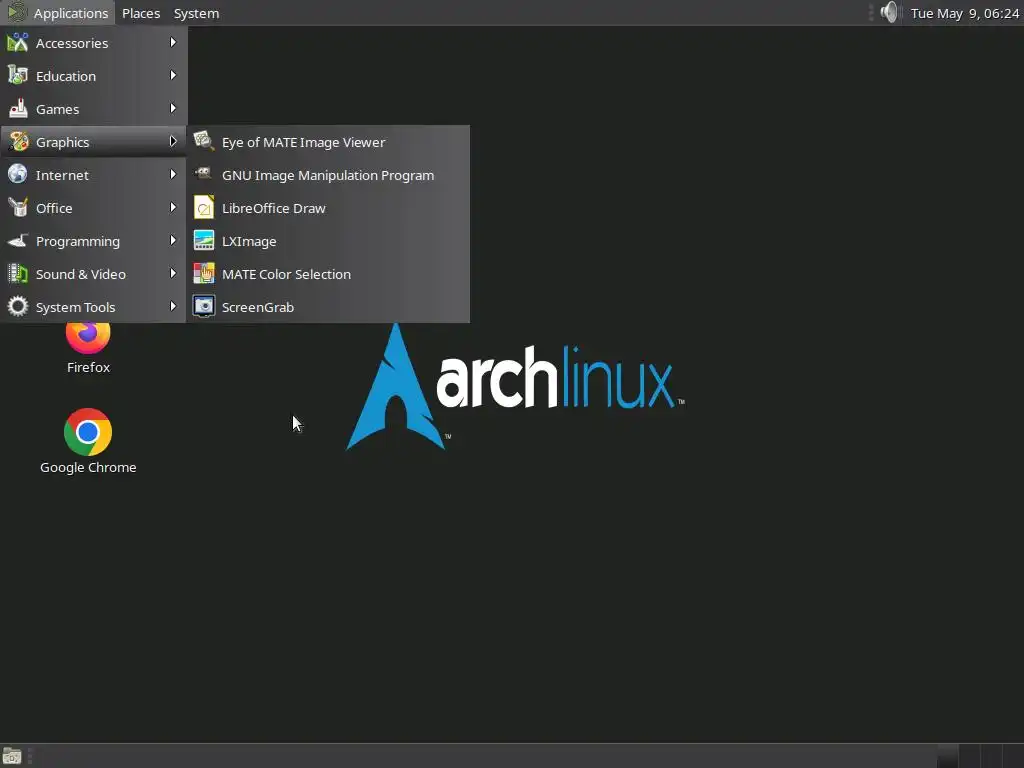This screenshot has width=1024, height=768.
Task: Select MATE Color Selection entry
Action: point(328,274)
